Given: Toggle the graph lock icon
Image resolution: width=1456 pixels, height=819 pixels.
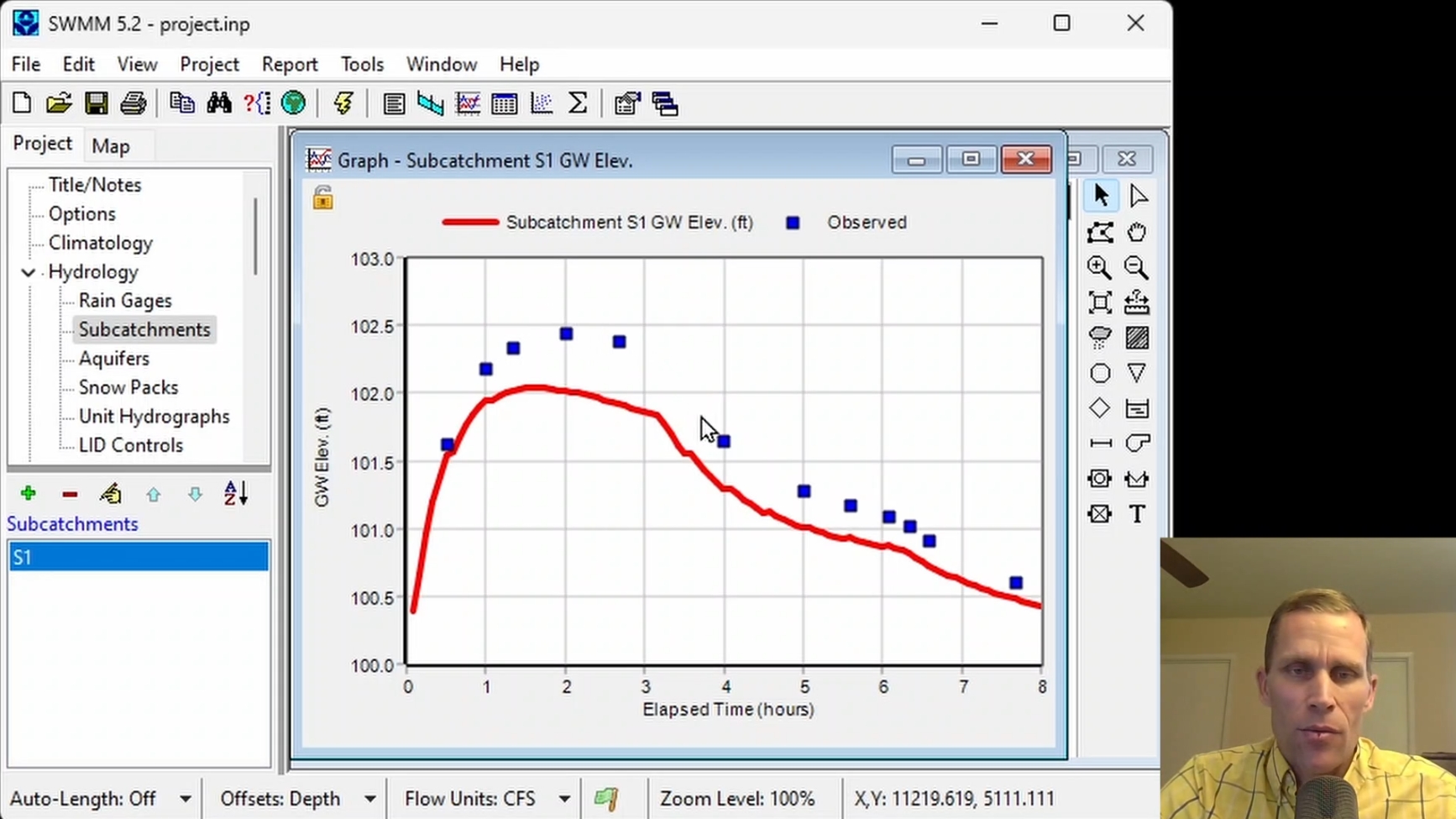Looking at the screenshot, I should [x=323, y=197].
